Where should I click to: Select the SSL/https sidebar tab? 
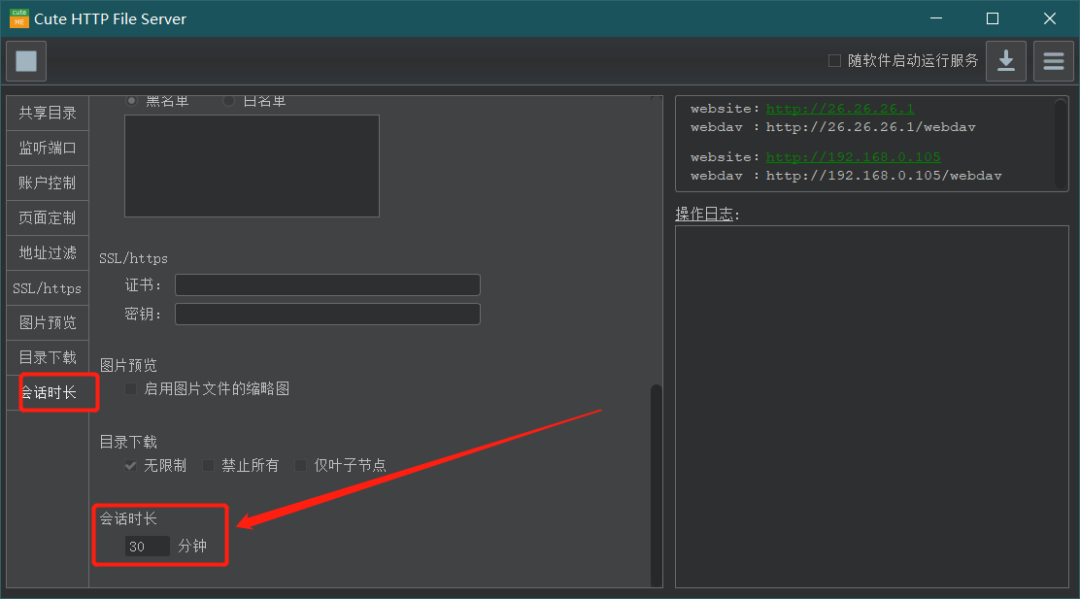click(x=48, y=288)
